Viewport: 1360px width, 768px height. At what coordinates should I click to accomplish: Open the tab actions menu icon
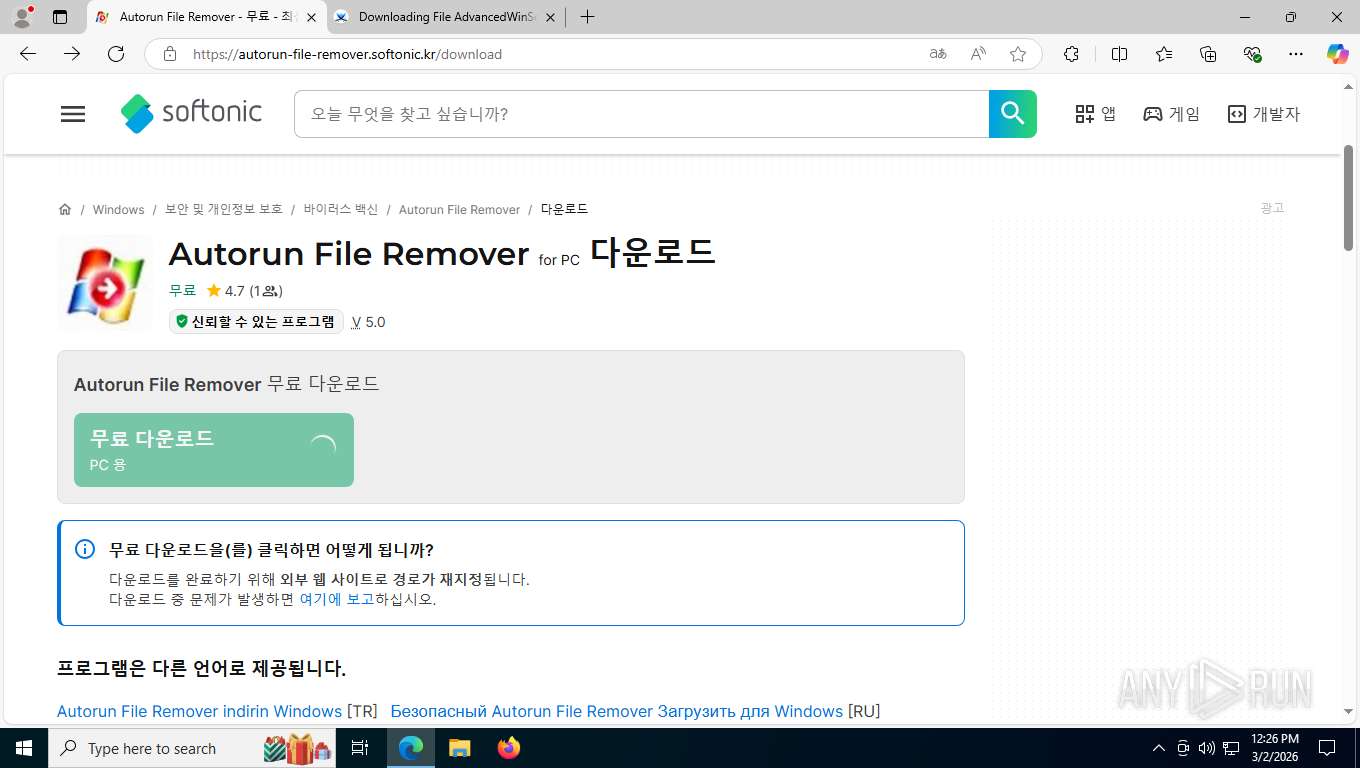point(60,17)
